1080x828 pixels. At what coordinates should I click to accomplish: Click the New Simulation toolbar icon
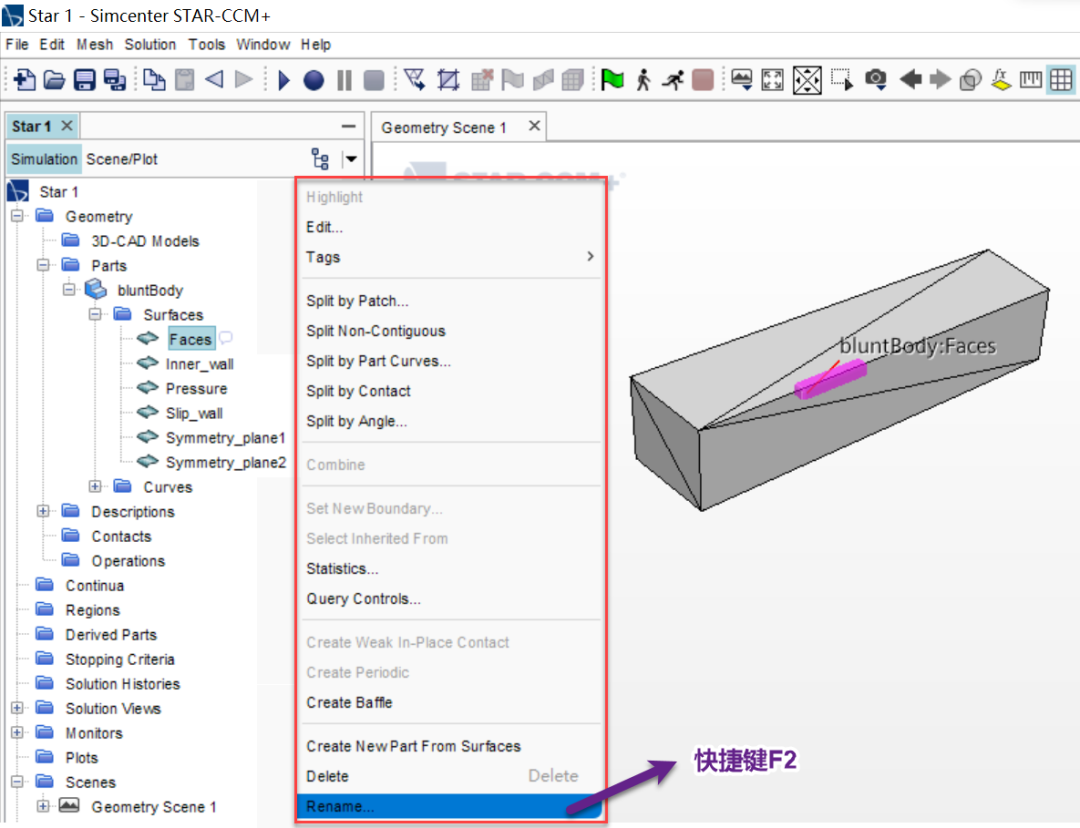[24, 80]
